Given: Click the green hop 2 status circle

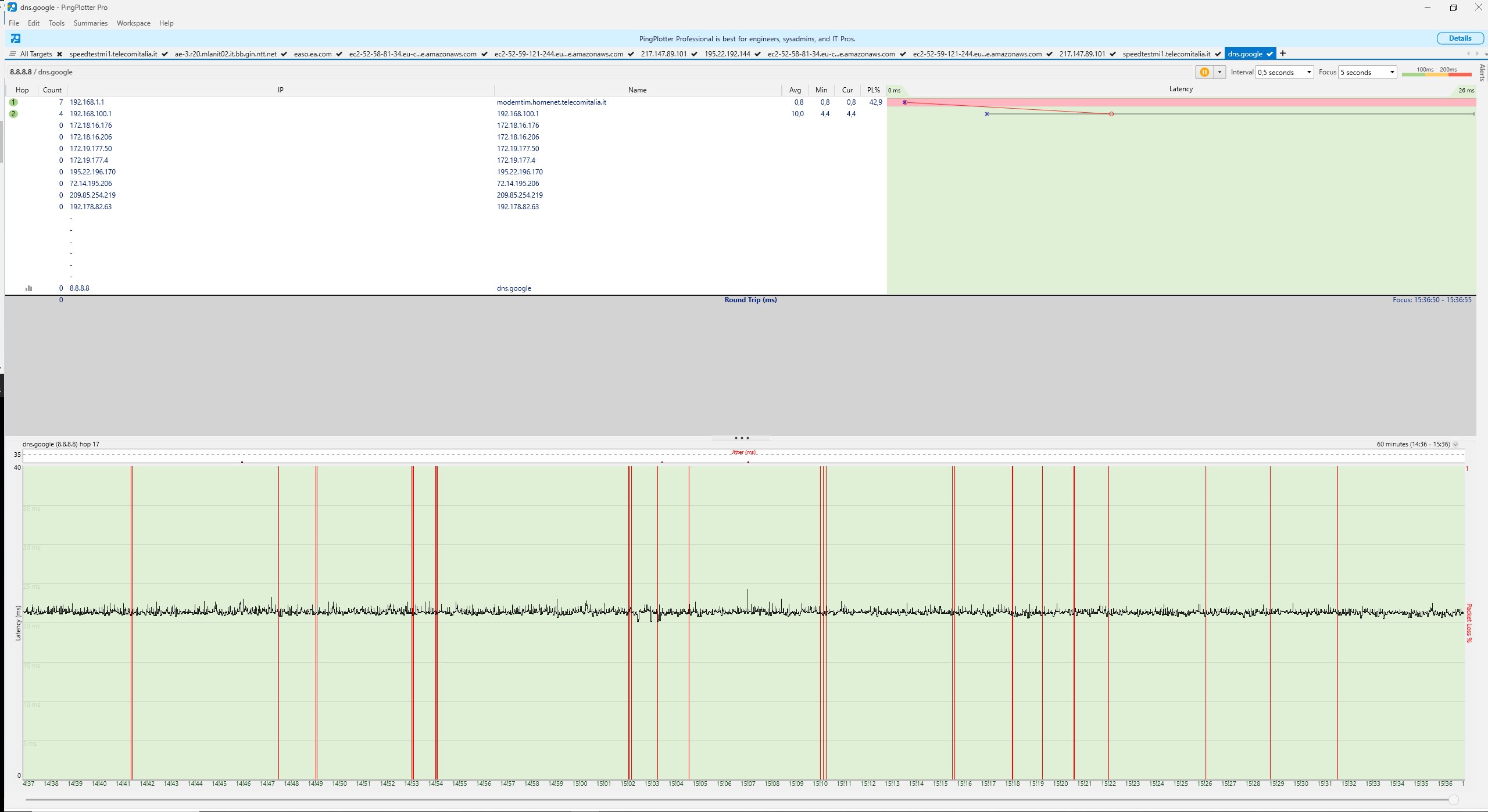Looking at the screenshot, I should (x=13, y=114).
